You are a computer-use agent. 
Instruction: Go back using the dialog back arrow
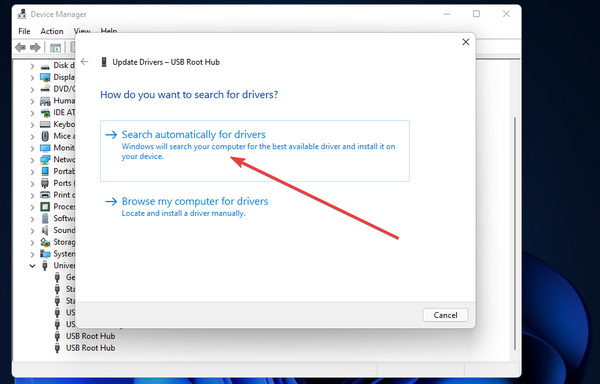[x=85, y=62]
